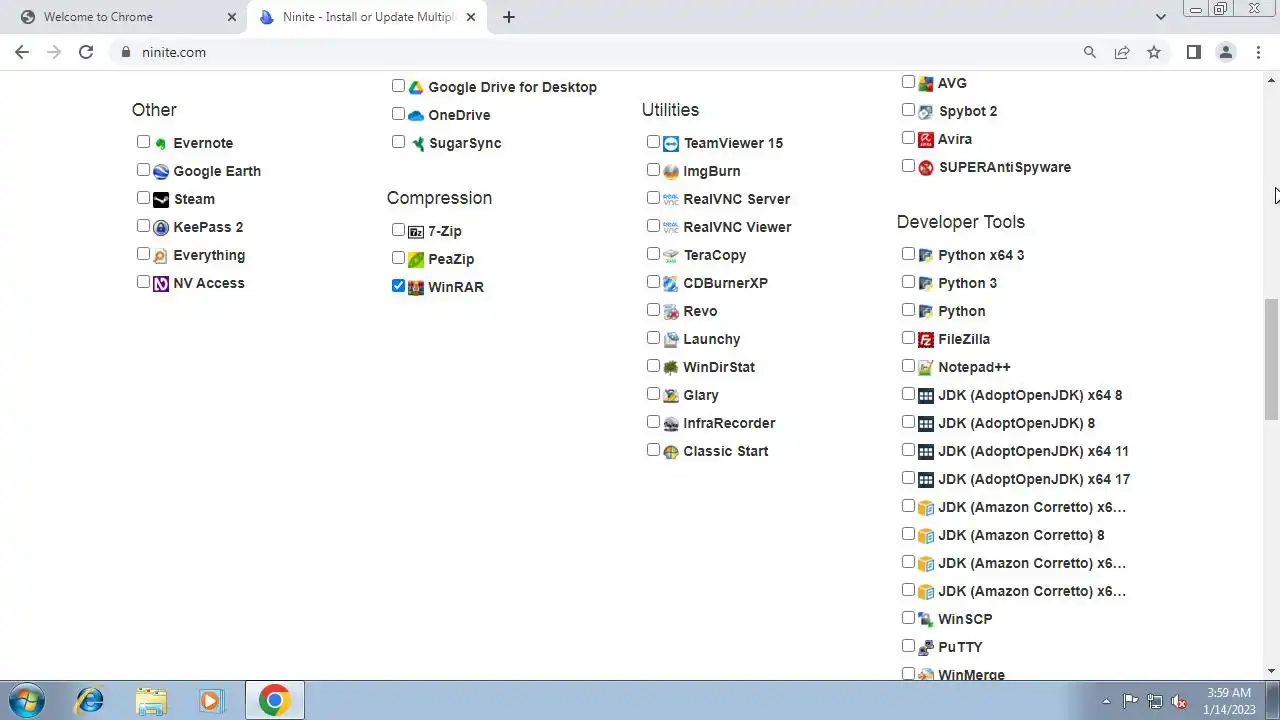Screen dimensions: 1280x720
Task: Click the RealVNC Viewer label
Action: [x=737, y=227]
